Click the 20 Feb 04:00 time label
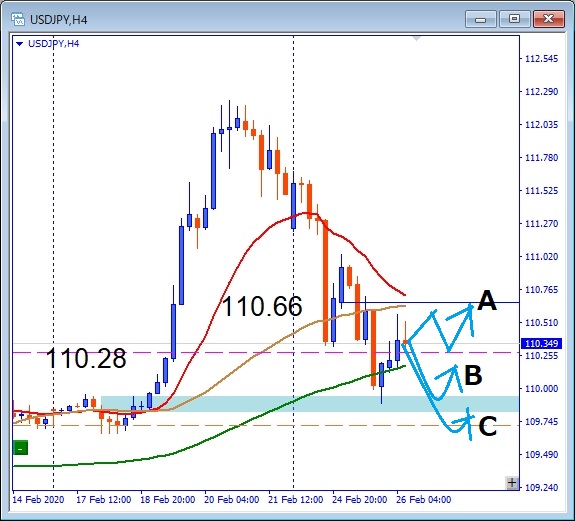 click(231, 500)
